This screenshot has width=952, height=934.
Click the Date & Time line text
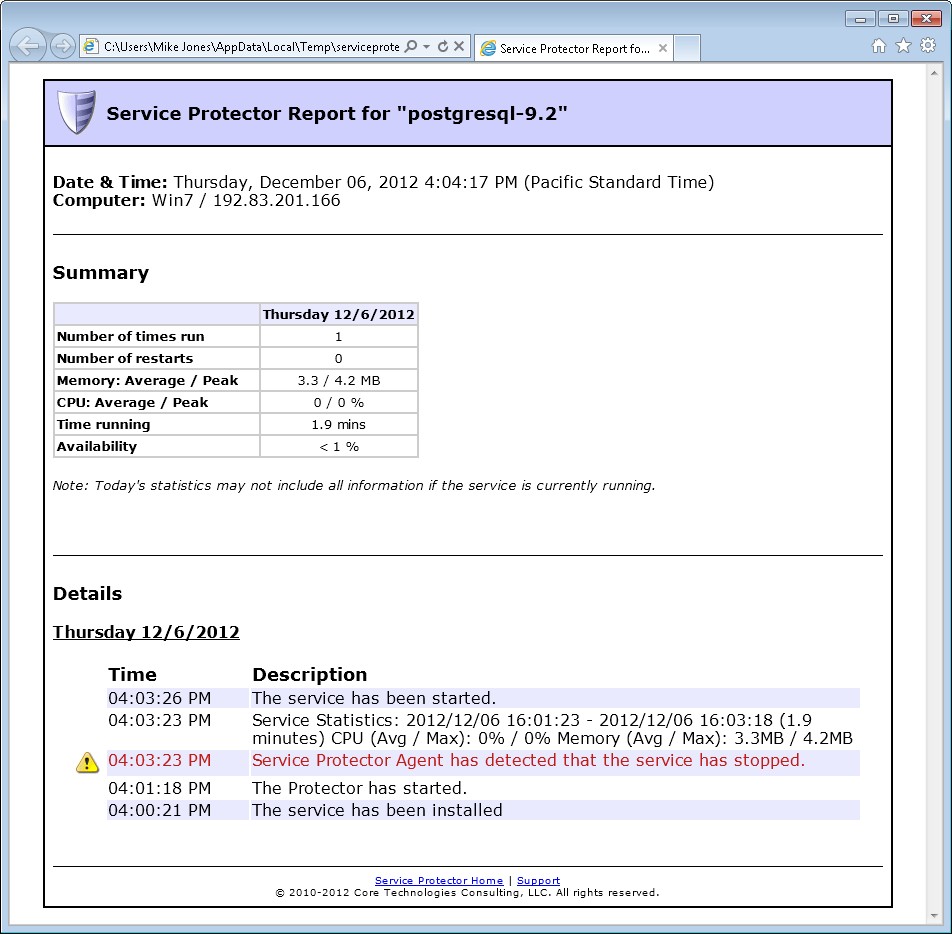384,182
